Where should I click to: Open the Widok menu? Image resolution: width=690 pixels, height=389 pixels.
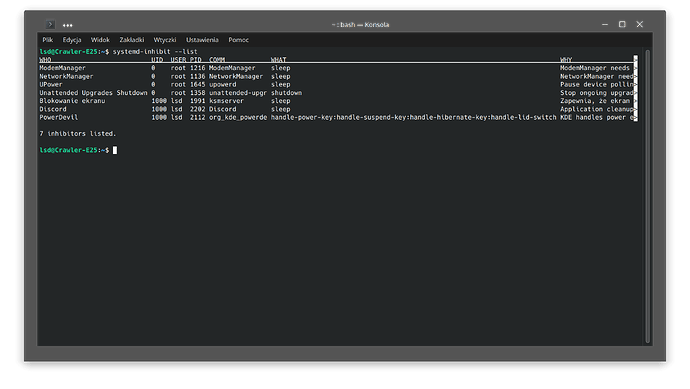pos(100,40)
